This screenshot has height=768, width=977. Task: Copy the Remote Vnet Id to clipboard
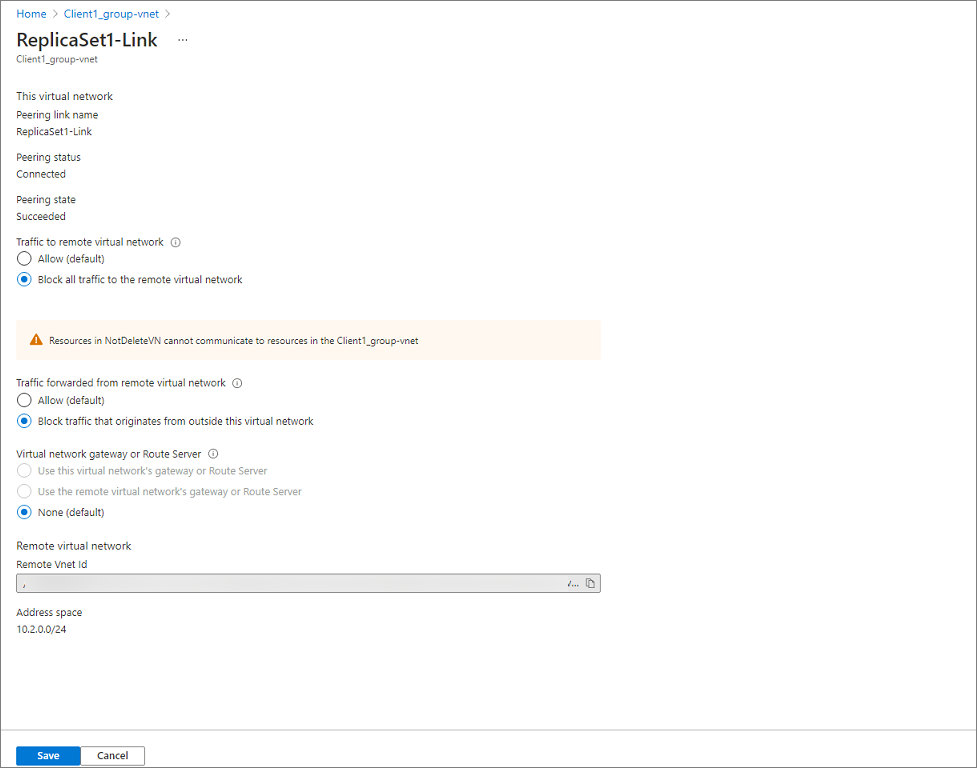coord(590,584)
